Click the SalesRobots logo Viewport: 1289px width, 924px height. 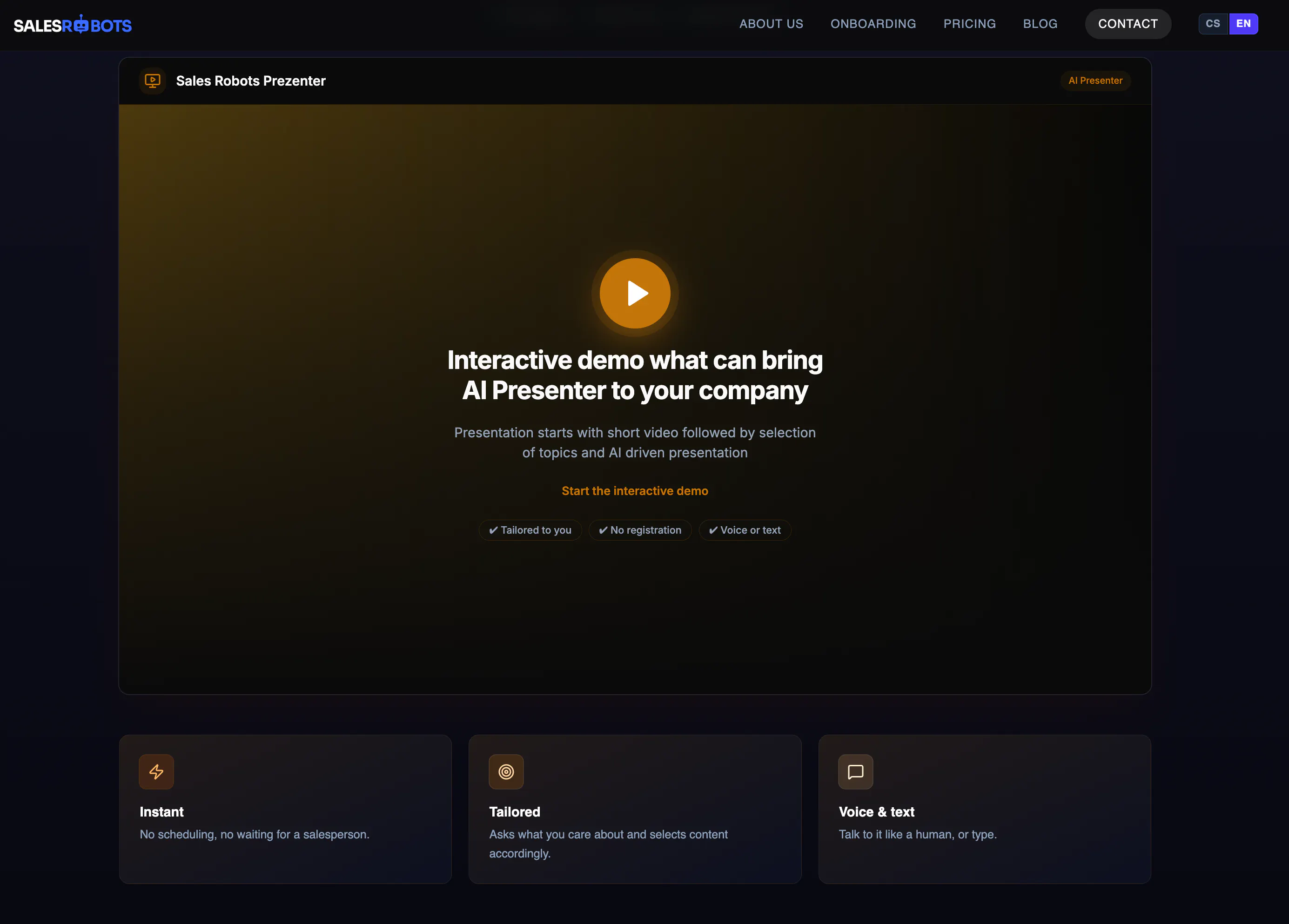pos(73,25)
